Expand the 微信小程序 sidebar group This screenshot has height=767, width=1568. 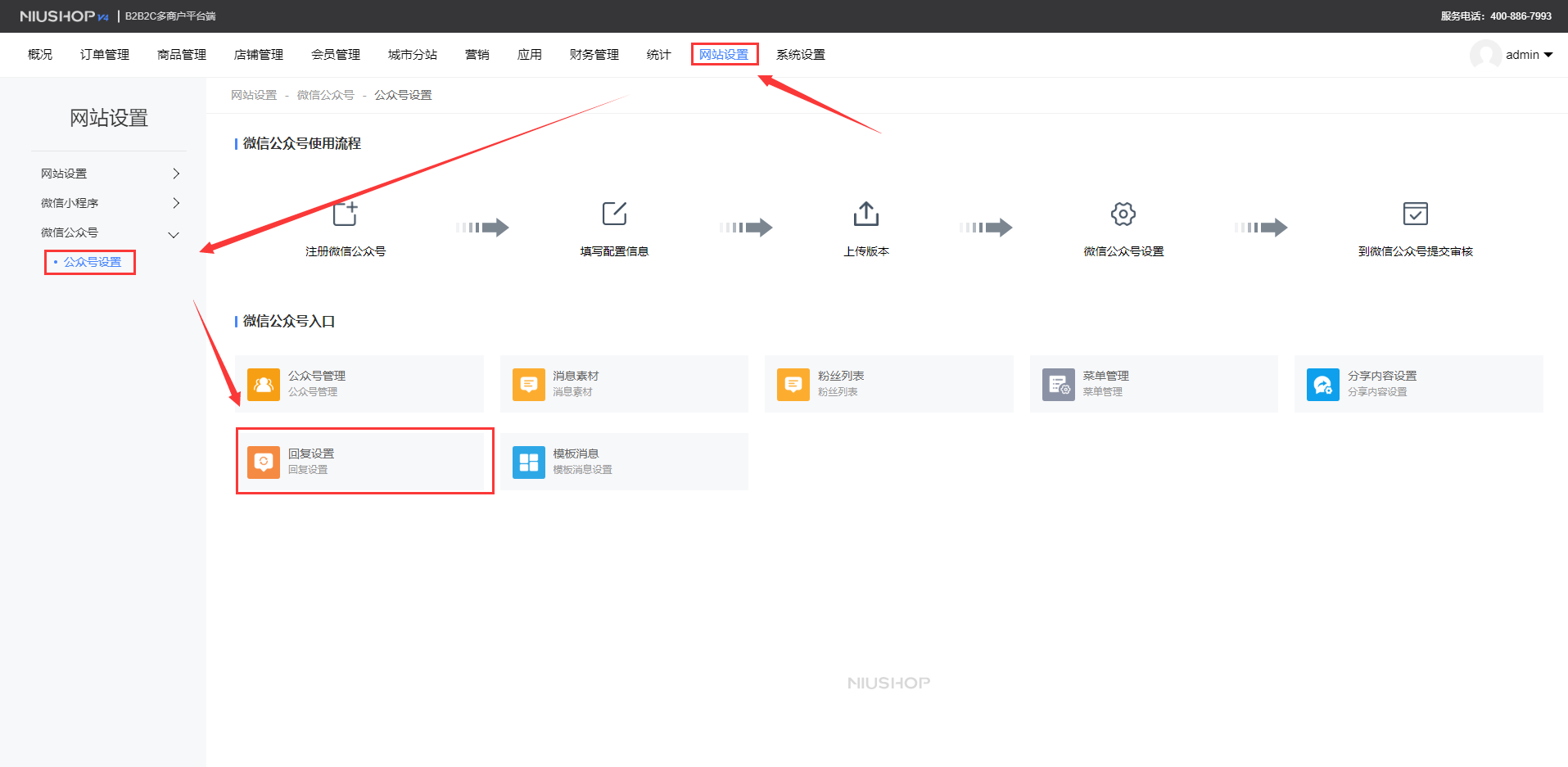pos(109,203)
